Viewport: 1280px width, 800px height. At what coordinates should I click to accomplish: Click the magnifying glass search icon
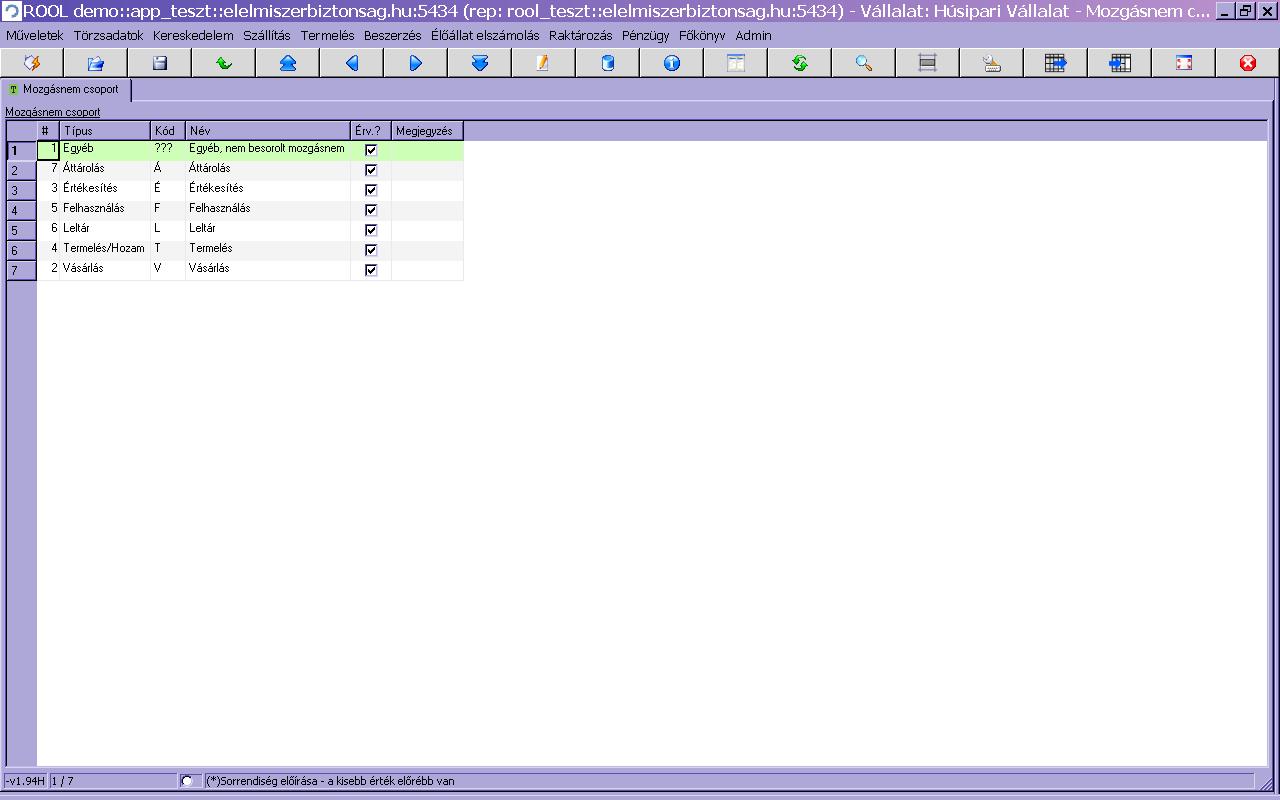coord(864,63)
